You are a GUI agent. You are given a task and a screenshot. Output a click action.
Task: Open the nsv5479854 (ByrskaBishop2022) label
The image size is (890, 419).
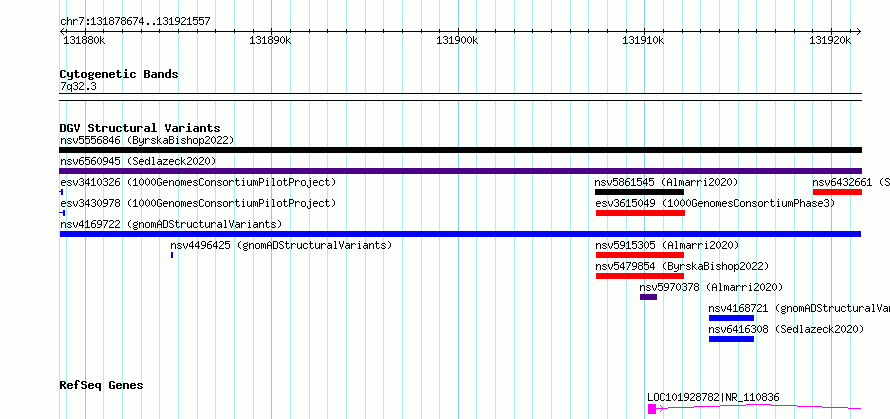click(x=682, y=266)
